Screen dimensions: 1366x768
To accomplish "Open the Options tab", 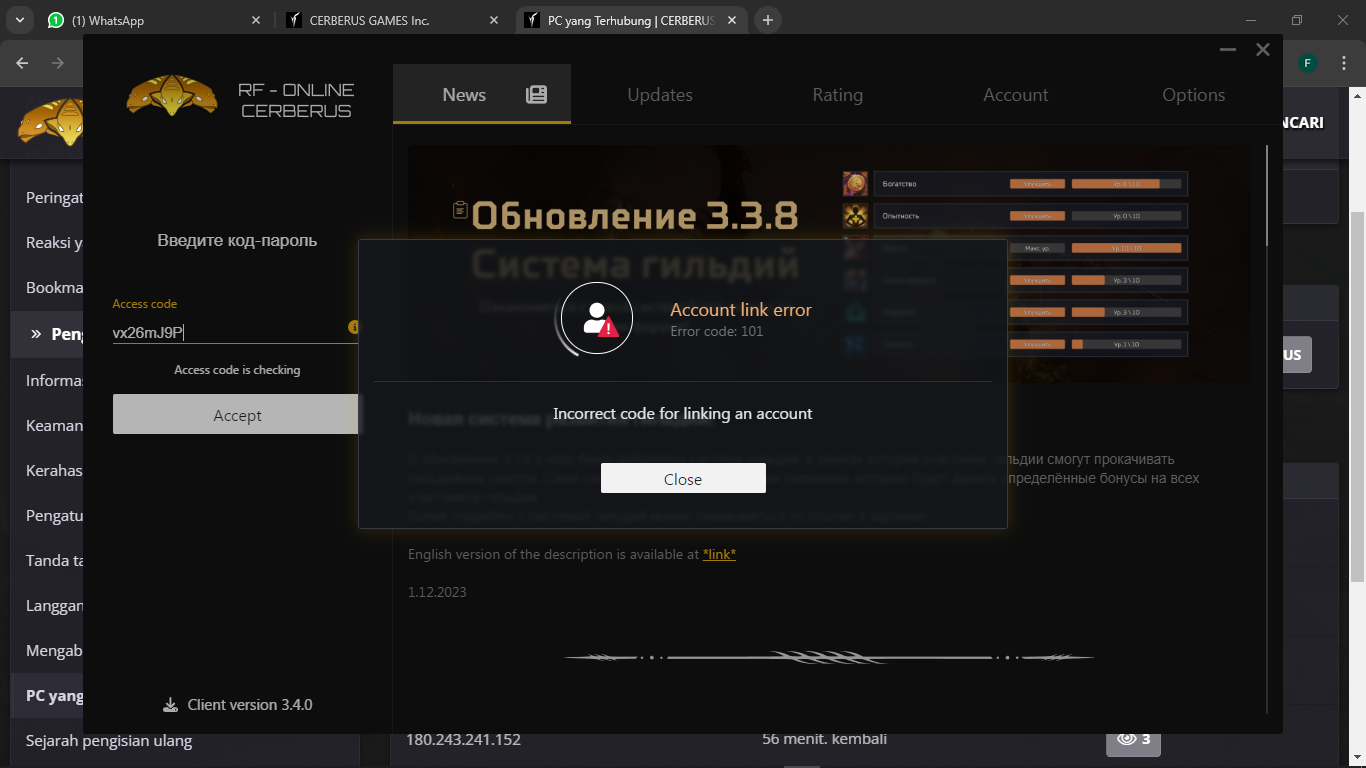I will coord(1193,95).
